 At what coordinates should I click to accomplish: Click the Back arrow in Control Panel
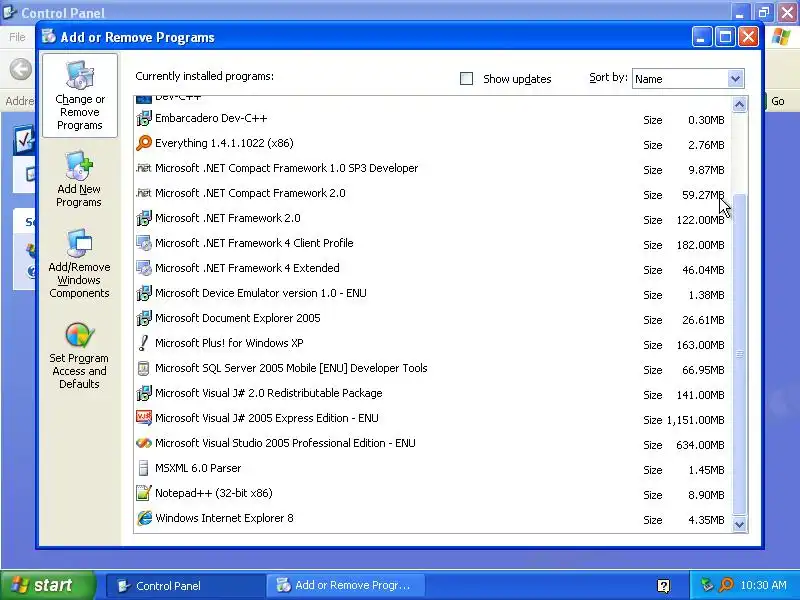point(20,69)
